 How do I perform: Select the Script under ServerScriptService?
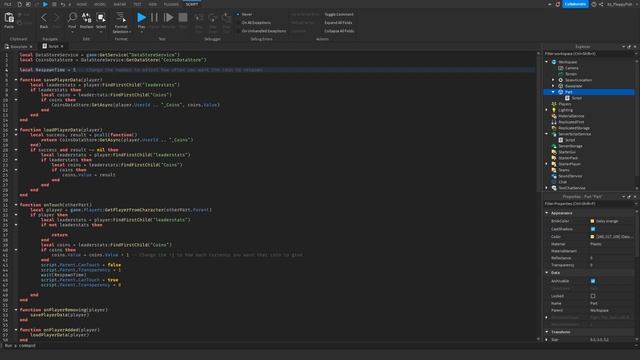570,140
